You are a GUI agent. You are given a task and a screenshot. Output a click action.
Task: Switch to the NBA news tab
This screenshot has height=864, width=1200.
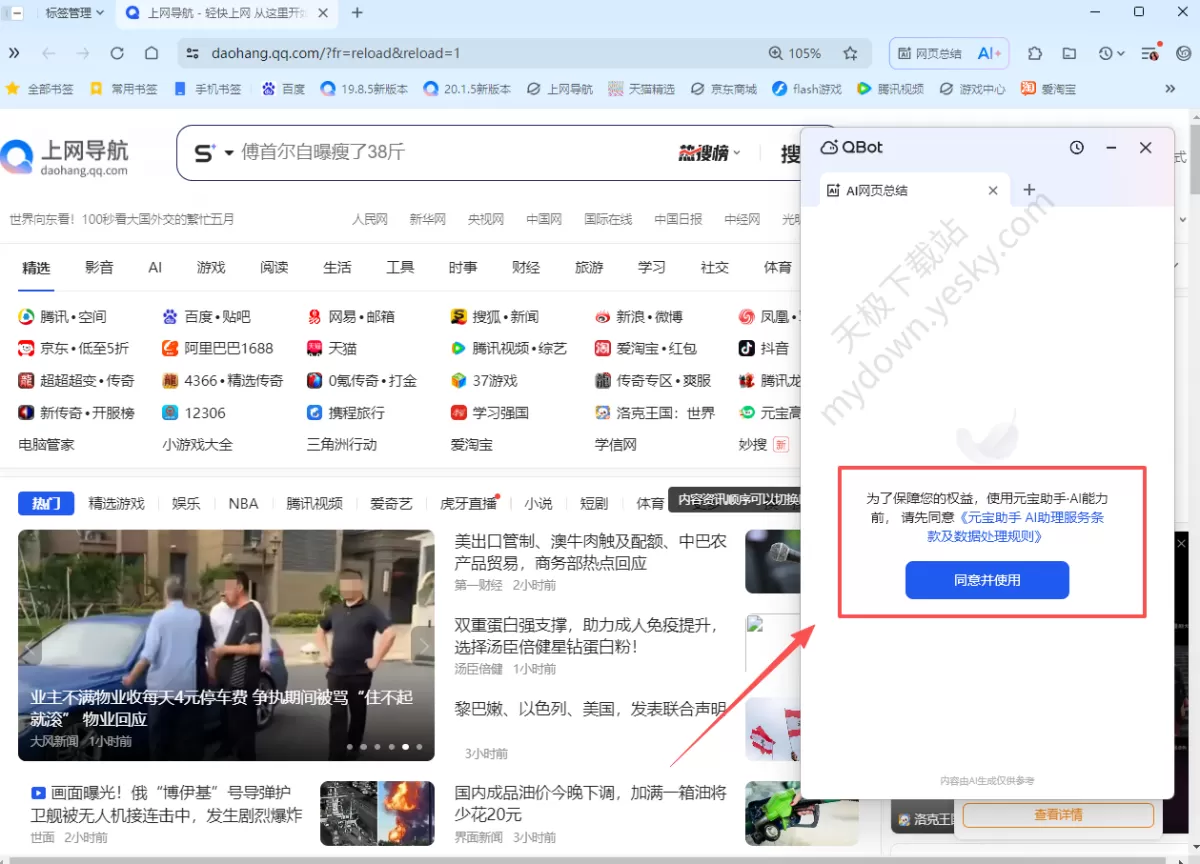click(243, 503)
